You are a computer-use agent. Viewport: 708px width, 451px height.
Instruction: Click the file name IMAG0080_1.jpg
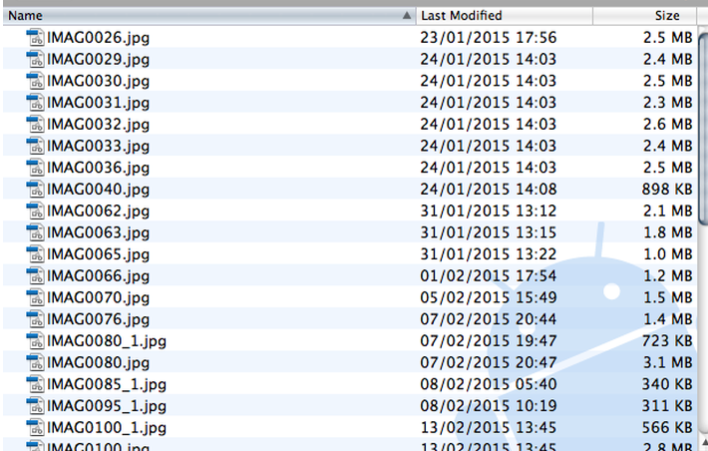[107, 341]
